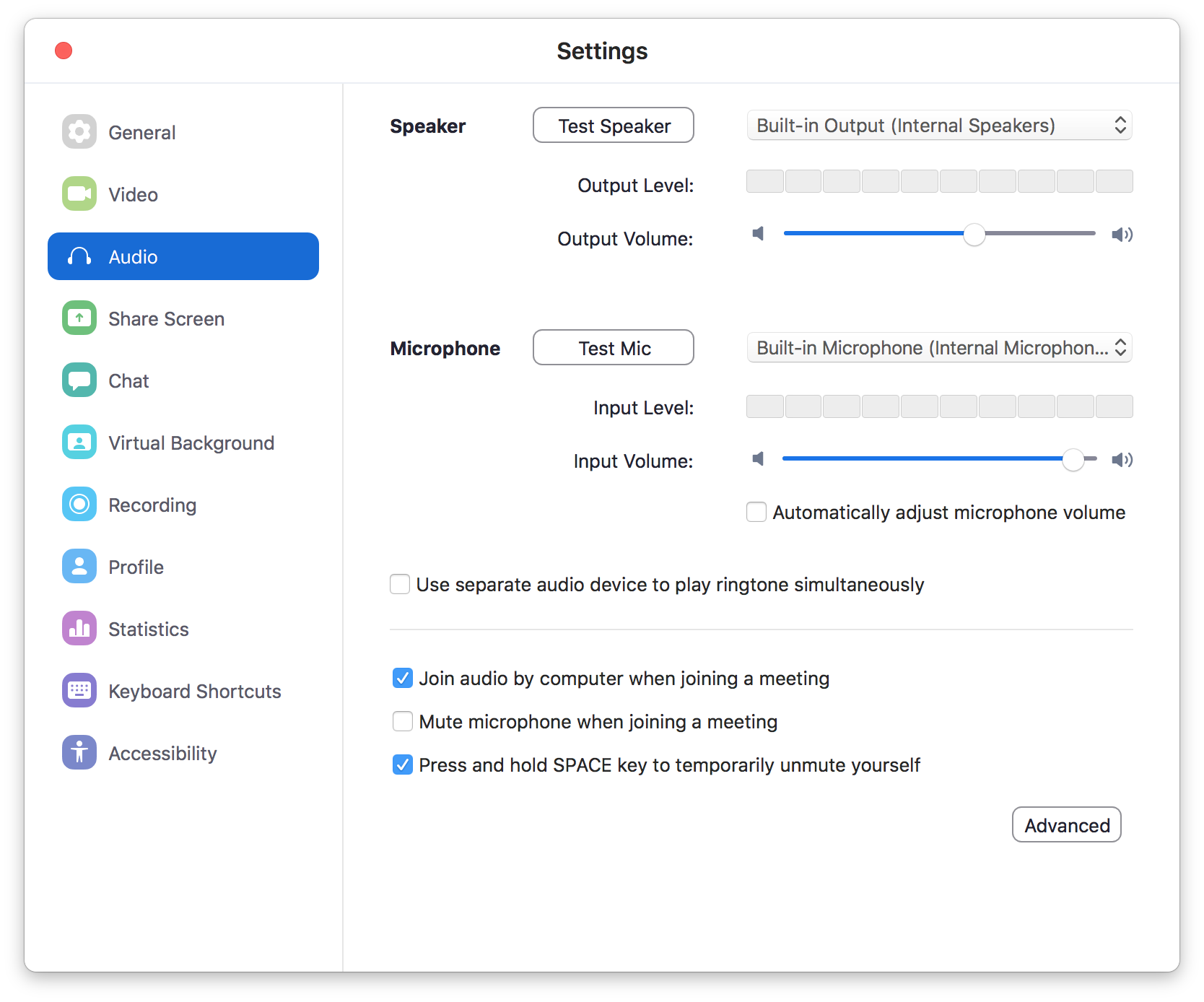
Task: Select the Video camera icon
Action: tap(79, 193)
